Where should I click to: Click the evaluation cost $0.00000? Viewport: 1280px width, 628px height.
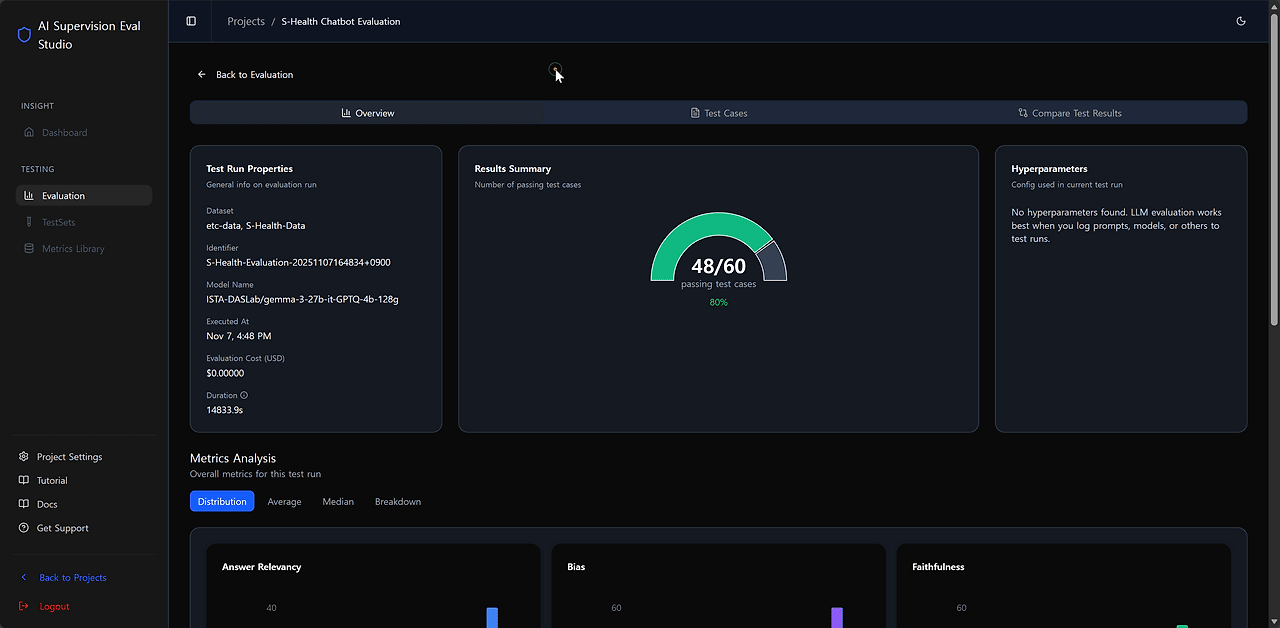tap(225, 373)
